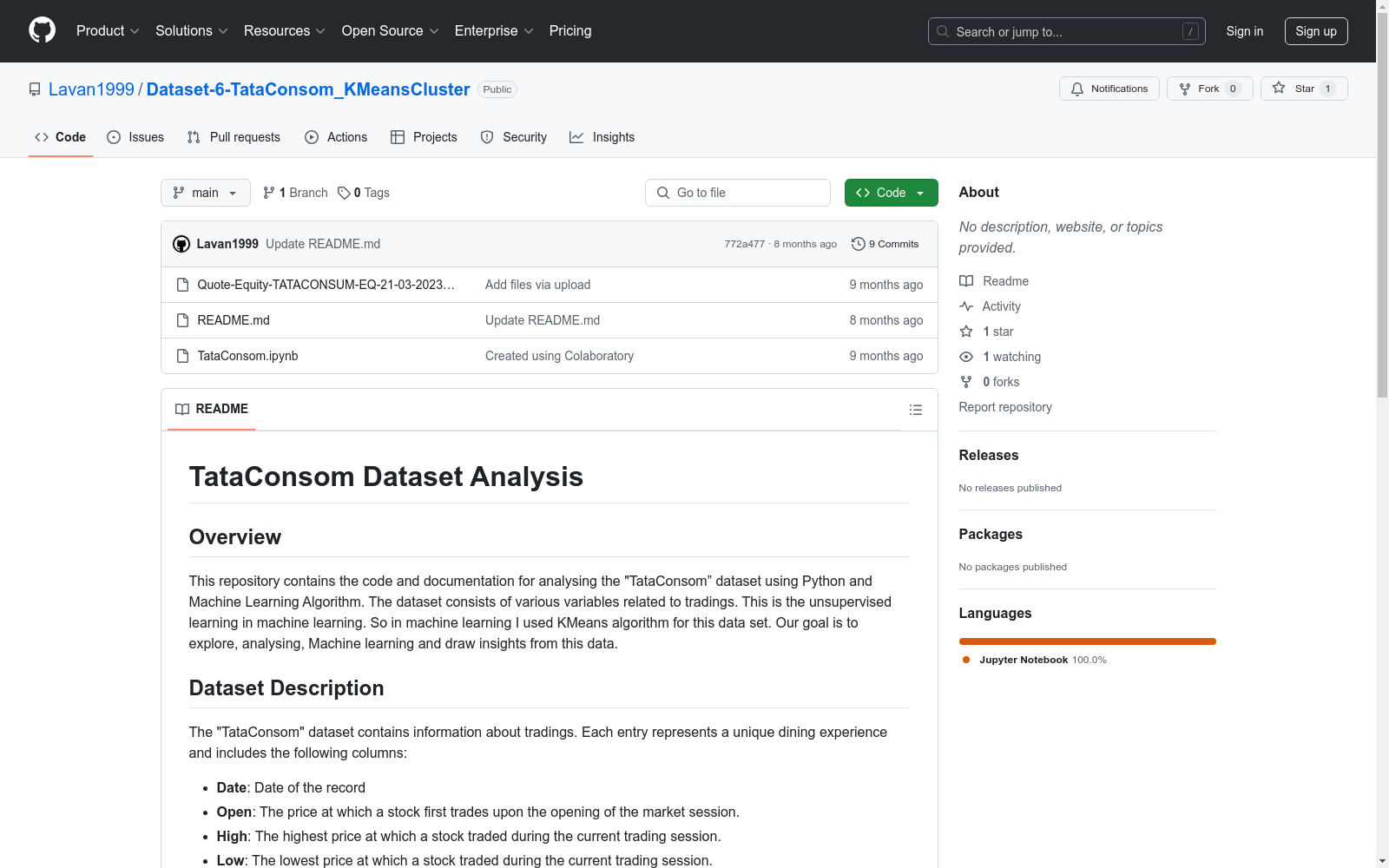Click the Lavan1999 commit author avatar
The width and height of the screenshot is (1389, 868).
181,244
